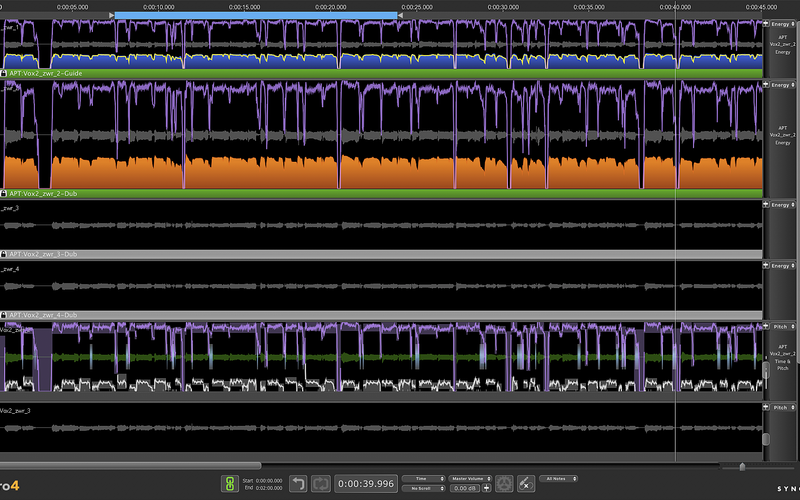800x500 pixels.
Task: Click the expand icon on the _zwr_3 track
Action: (766, 204)
